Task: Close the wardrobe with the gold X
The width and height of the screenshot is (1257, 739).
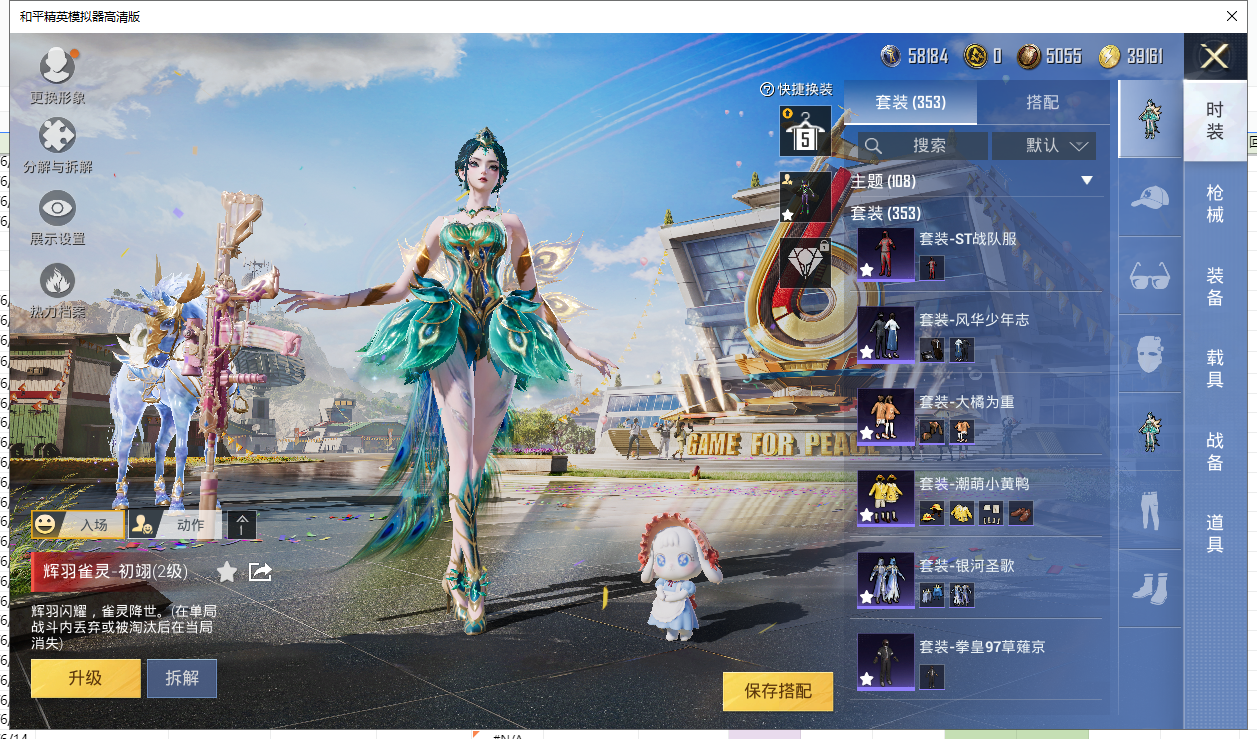Action: coord(1214,57)
